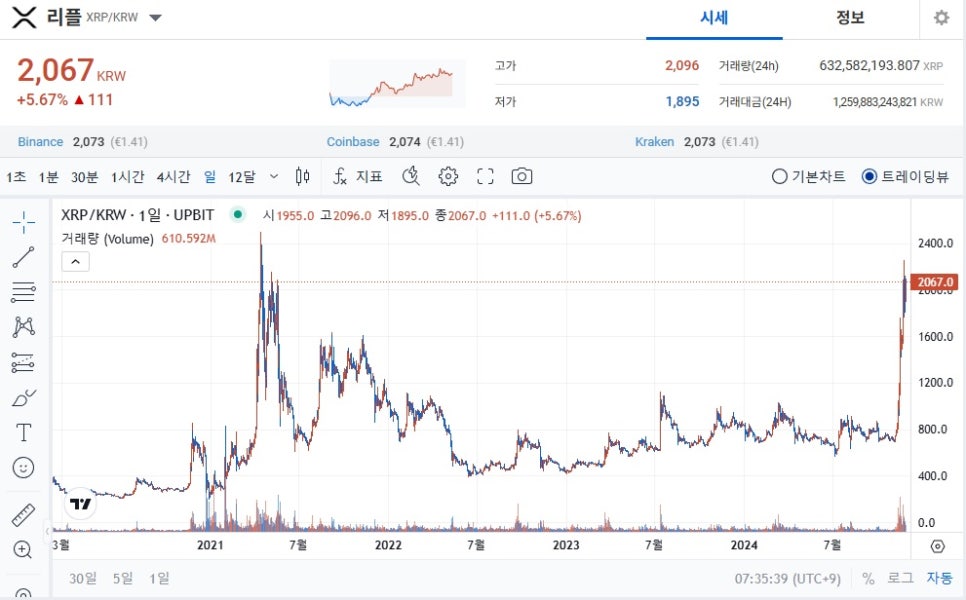The width and height of the screenshot is (966, 600).
Task: Switch to the 시세 tab
Action: (714, 18)
